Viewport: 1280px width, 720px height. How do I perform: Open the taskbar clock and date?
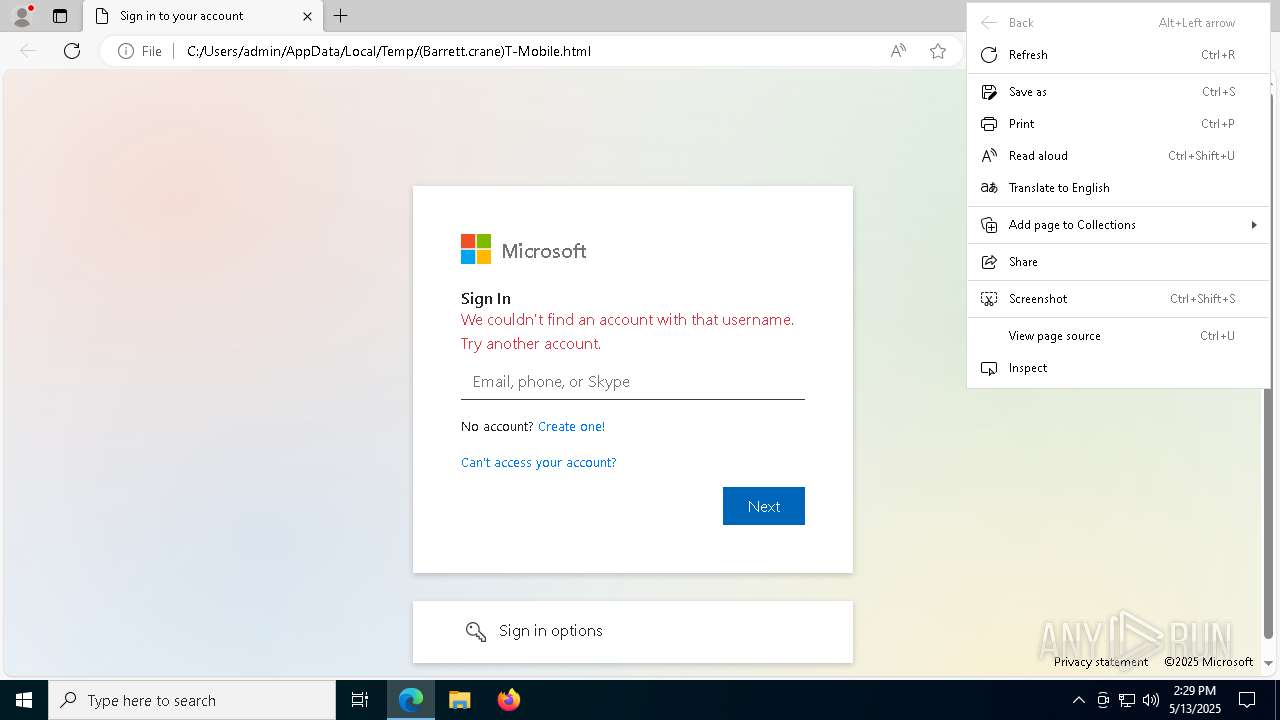[1195, 700]
